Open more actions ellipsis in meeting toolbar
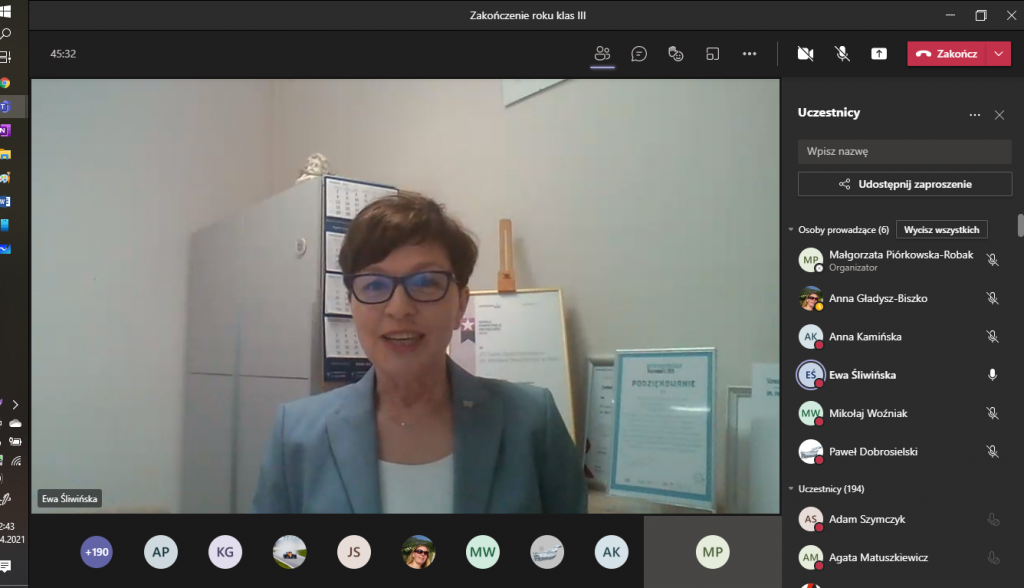1024x588 pixels. tap(749, 54)
